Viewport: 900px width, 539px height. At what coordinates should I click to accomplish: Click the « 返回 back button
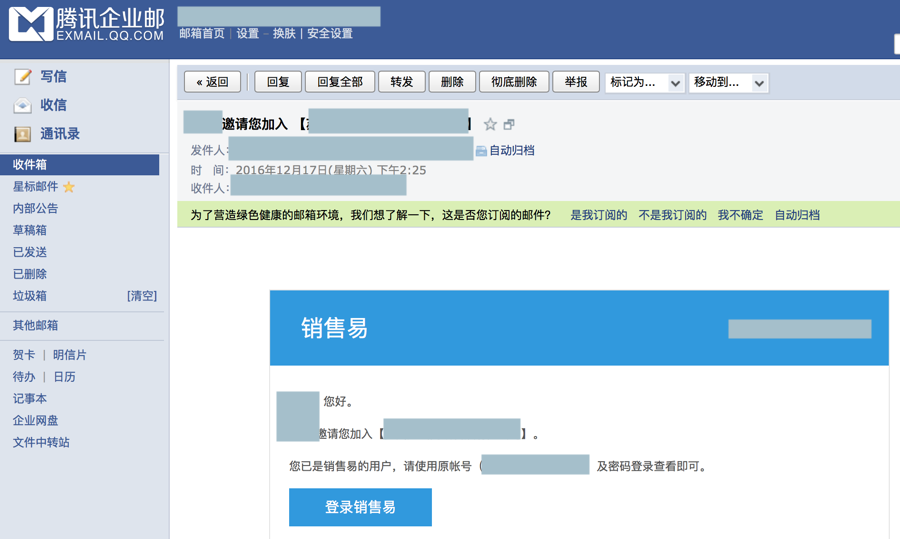click(x=212, y=82)
